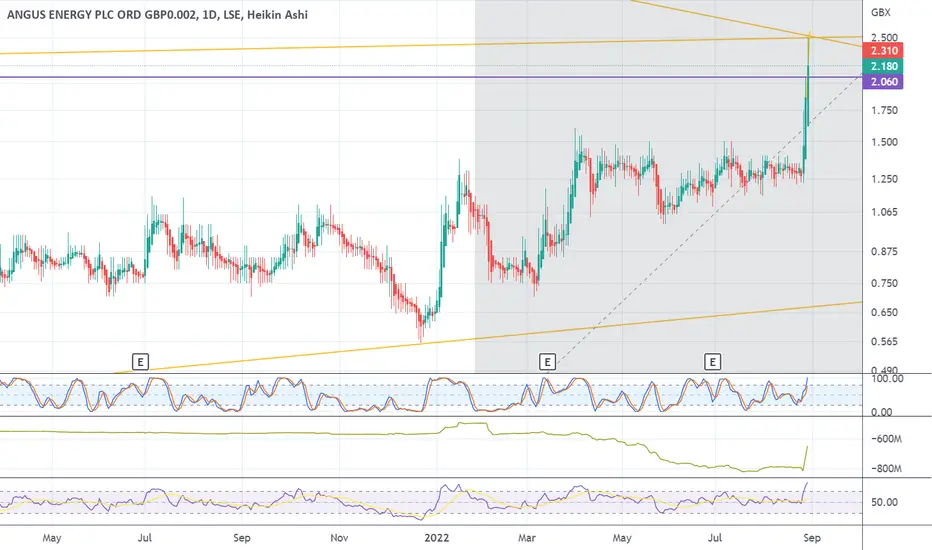Viewport: 932px width, 550px height.
Task: Click the earnings 'E' marker near July 2021
Action: tap(140, 362)
